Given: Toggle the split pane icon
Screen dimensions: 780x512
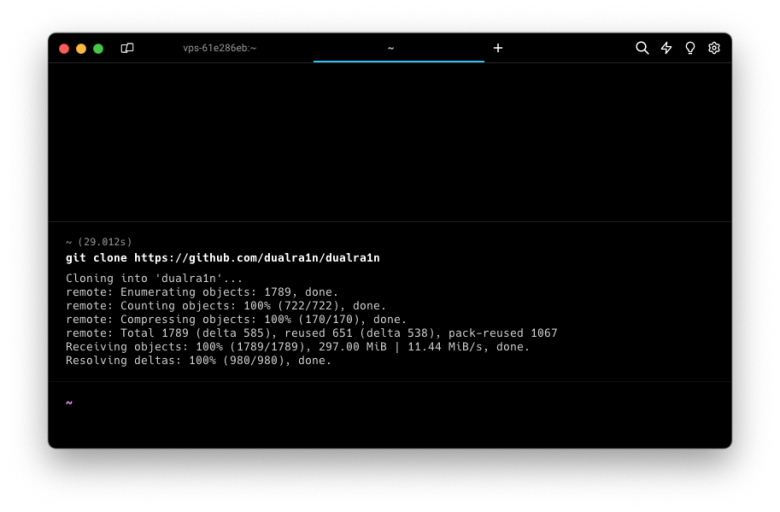Looking at the screenshot, I should click(x=127, y=48).
